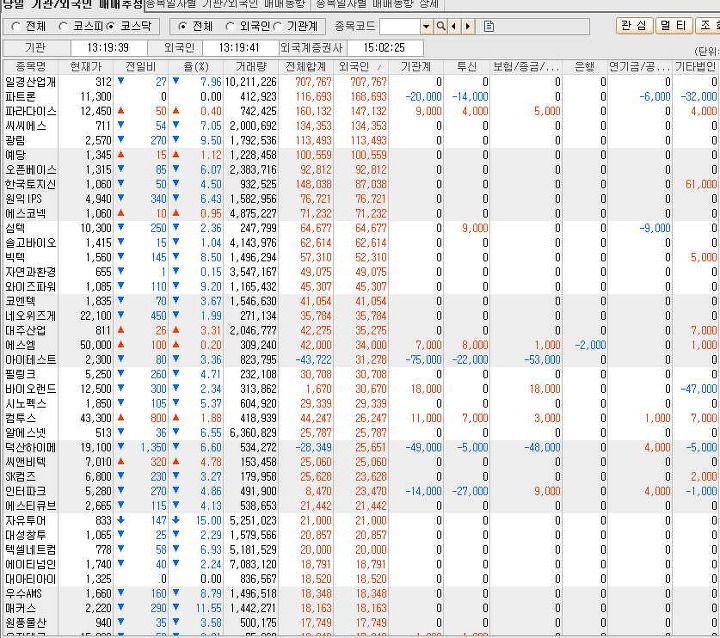
Task: Select the 인터파크 stock row
Action: click(360, 491)
